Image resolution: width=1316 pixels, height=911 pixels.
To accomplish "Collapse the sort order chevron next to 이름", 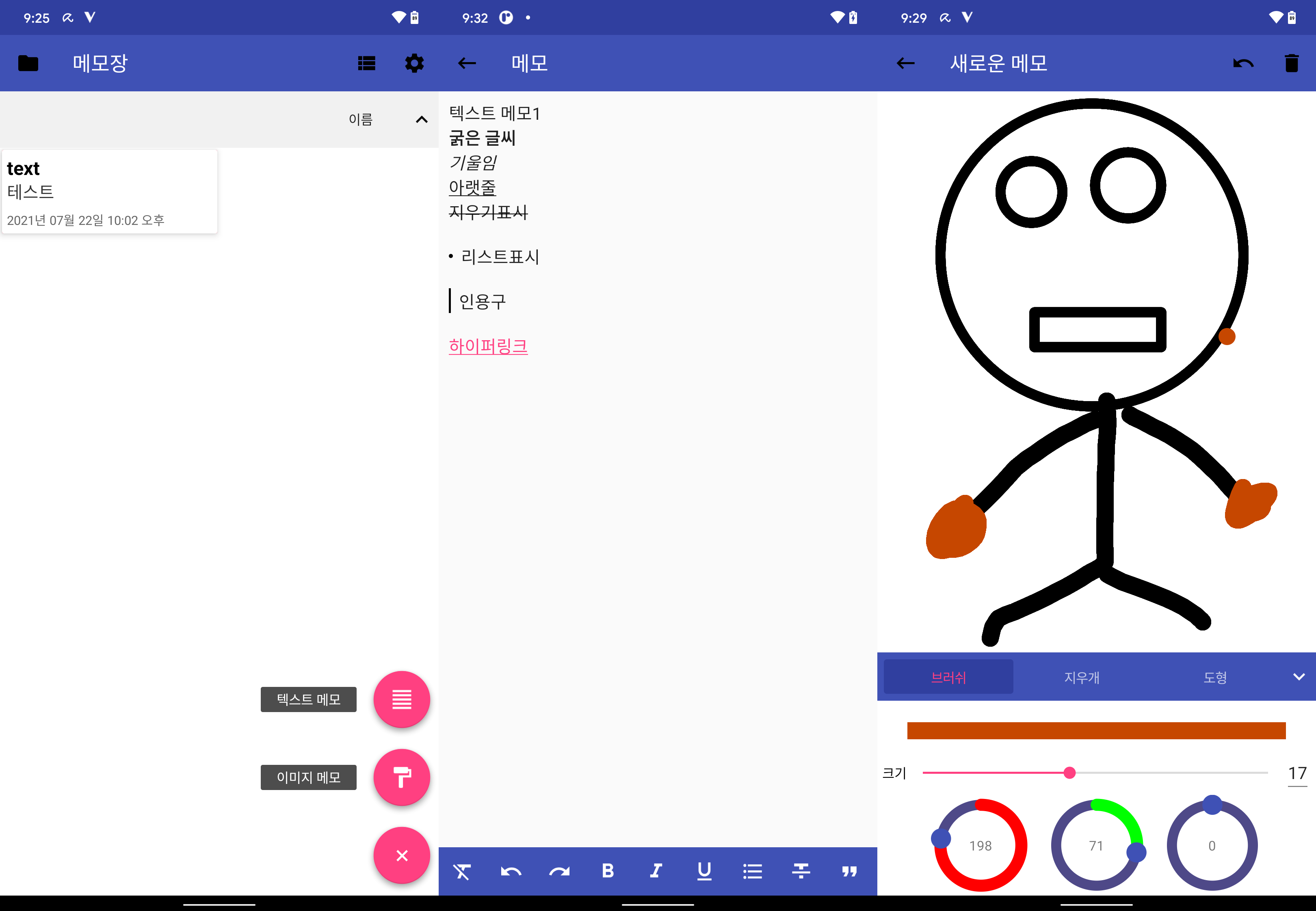I will pos(421,120).
